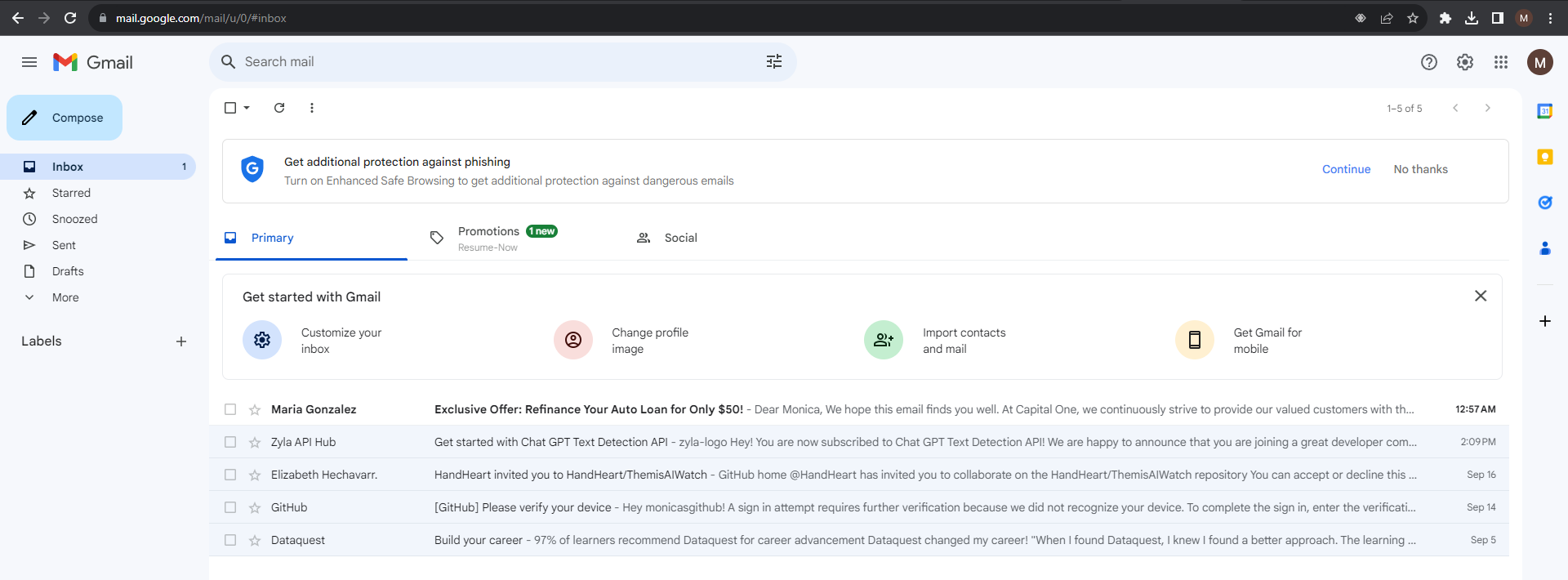Show search options filter icon
This screenshot has width=1568, height=580.
point(774,62)
